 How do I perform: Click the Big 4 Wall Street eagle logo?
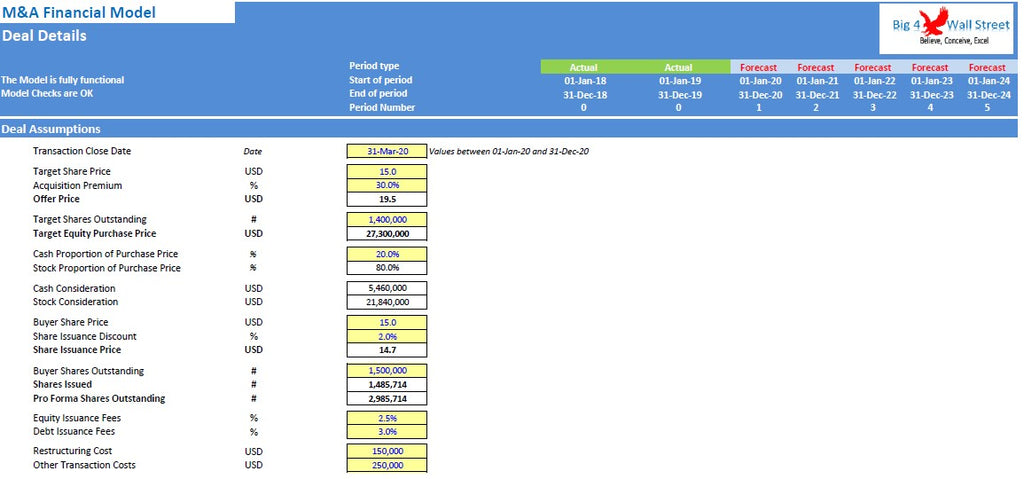pos(937,22)
